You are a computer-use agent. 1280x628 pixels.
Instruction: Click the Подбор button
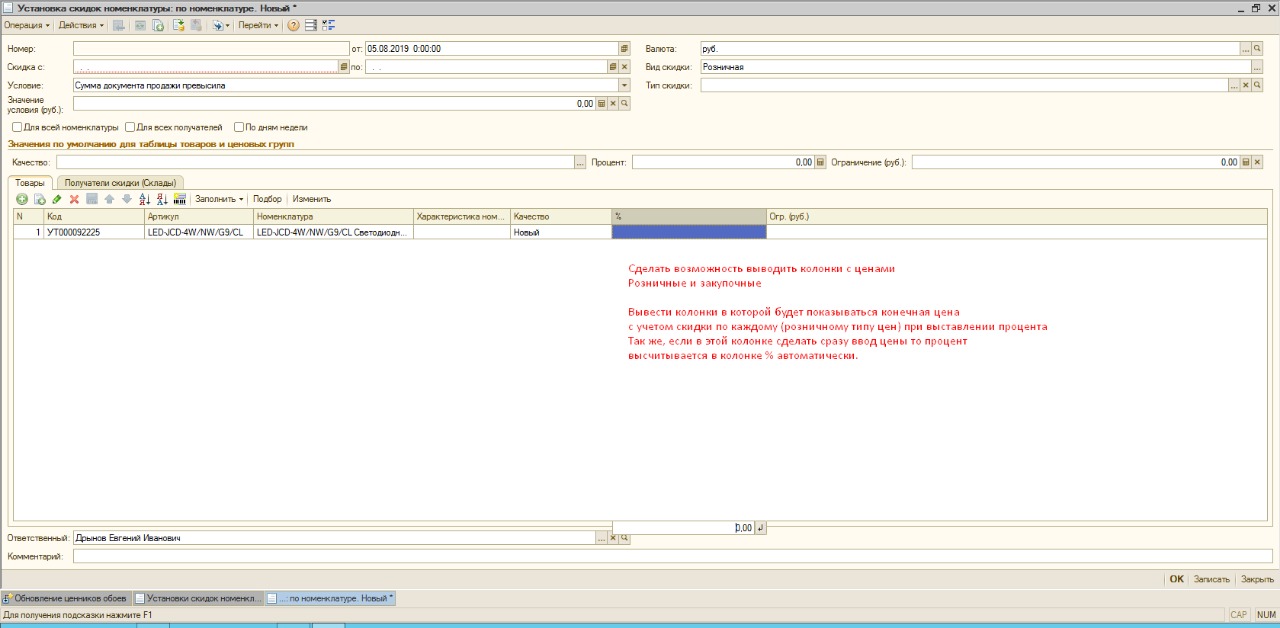click(267, 199)
